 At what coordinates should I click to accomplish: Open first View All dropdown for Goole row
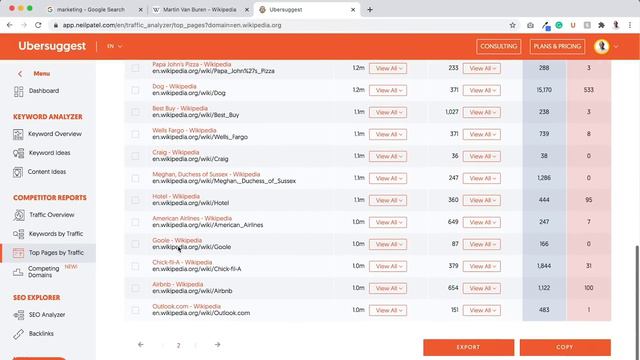click(388, 244)
